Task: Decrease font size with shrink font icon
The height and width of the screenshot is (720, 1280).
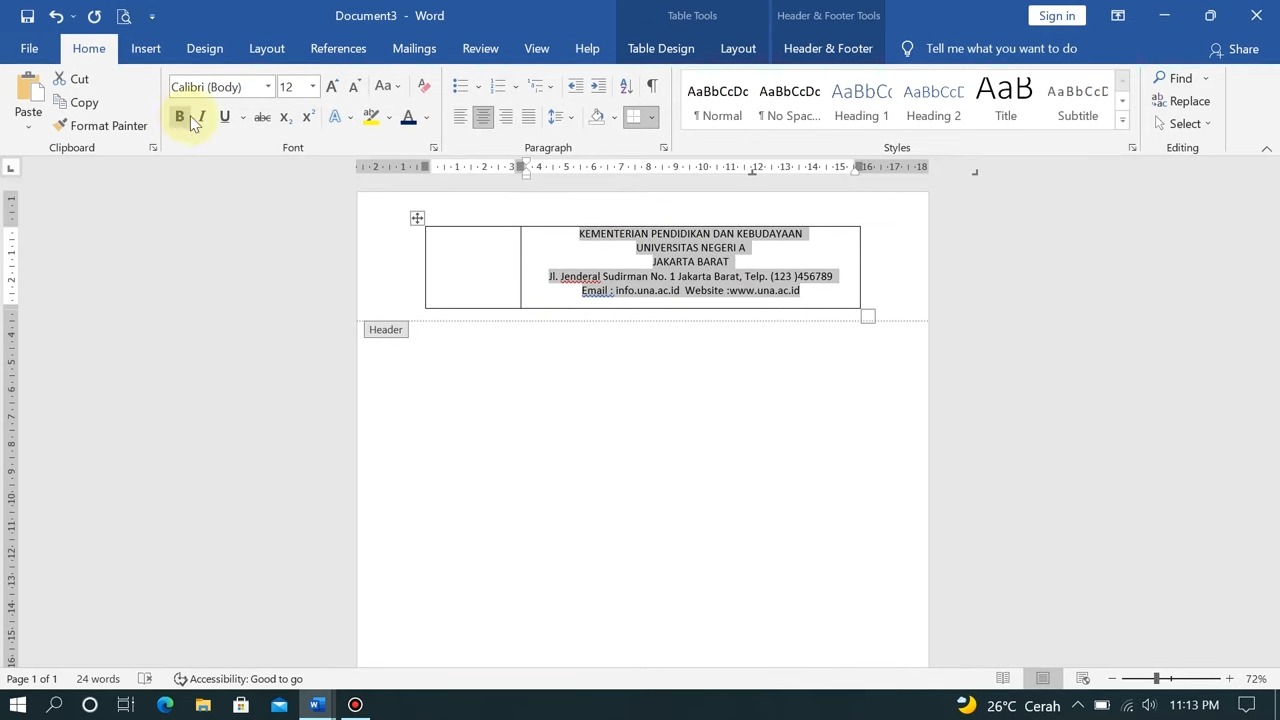Action: click(354, 86)
